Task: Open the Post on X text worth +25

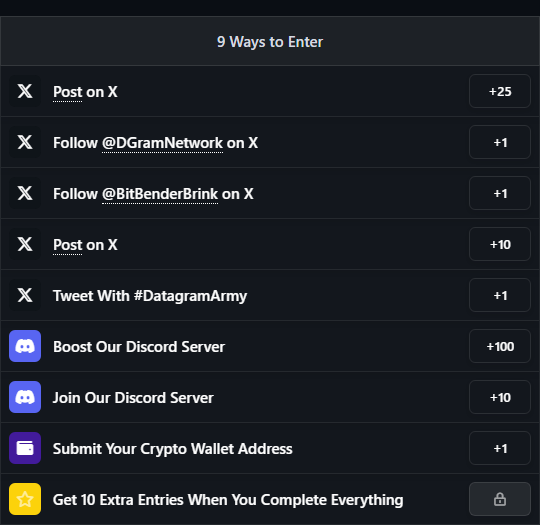Action: 85,92
